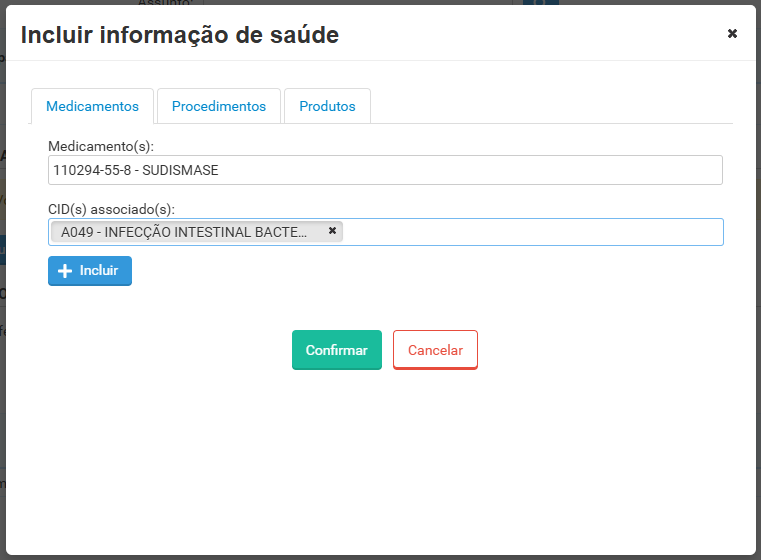761x560 pixels.
Task: Confirm with the green Confirmar button
Action: pyautogui.click(x=336, y=350)
